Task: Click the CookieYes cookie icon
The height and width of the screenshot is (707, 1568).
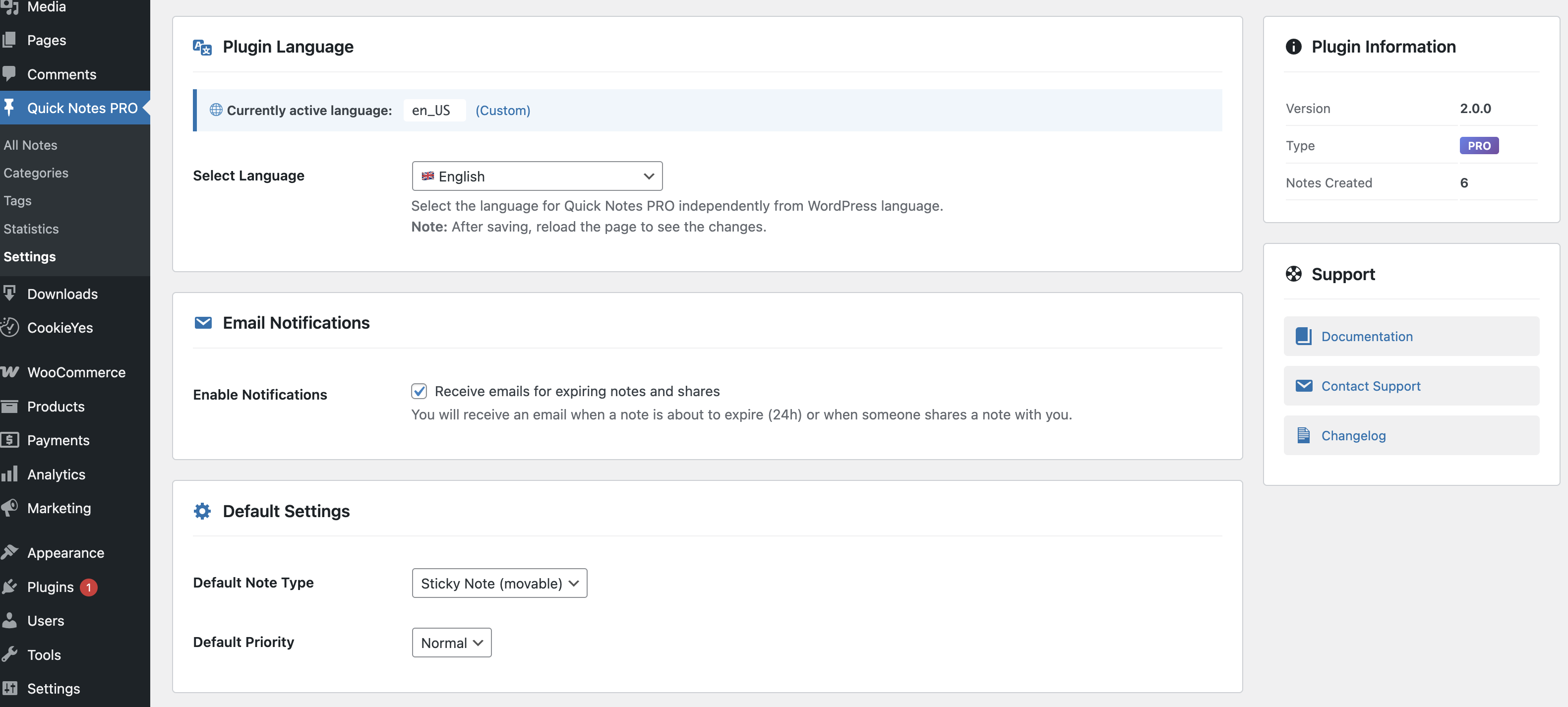Action: click(x=9, y=327)
